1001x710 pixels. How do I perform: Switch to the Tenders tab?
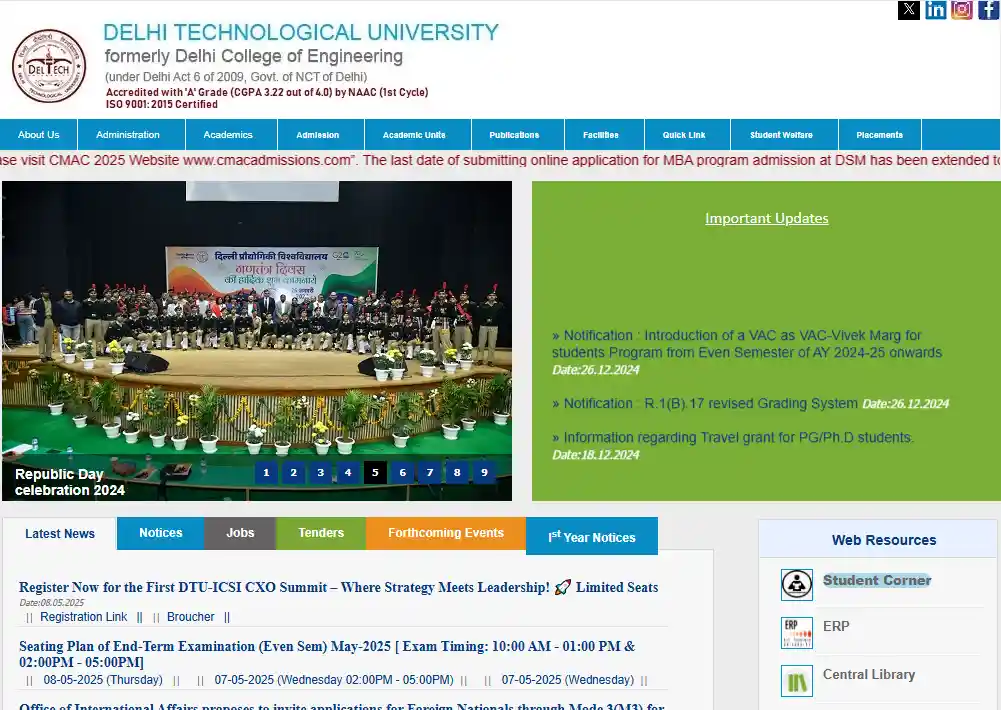tap(321, 533)
